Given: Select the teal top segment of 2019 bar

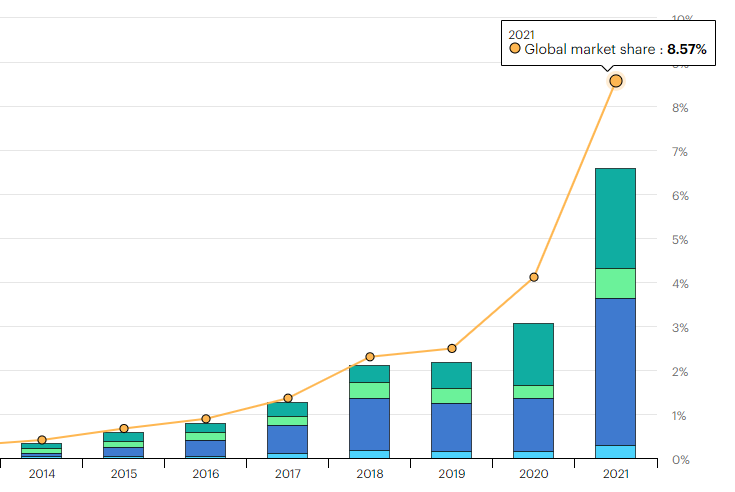Looking at the screenshot, I should click(452, 375).
